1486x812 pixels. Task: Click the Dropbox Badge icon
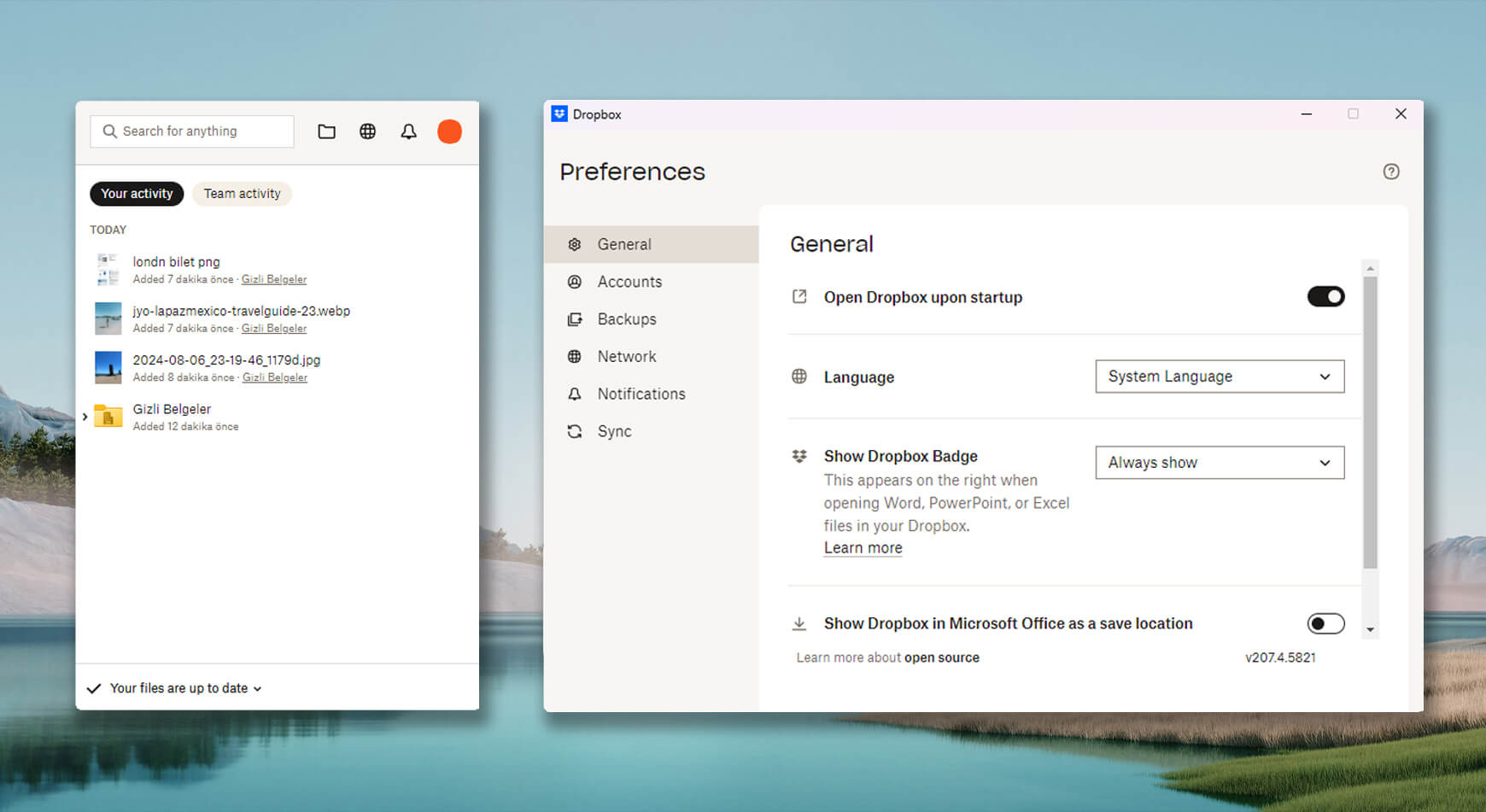tap(799, 456)
